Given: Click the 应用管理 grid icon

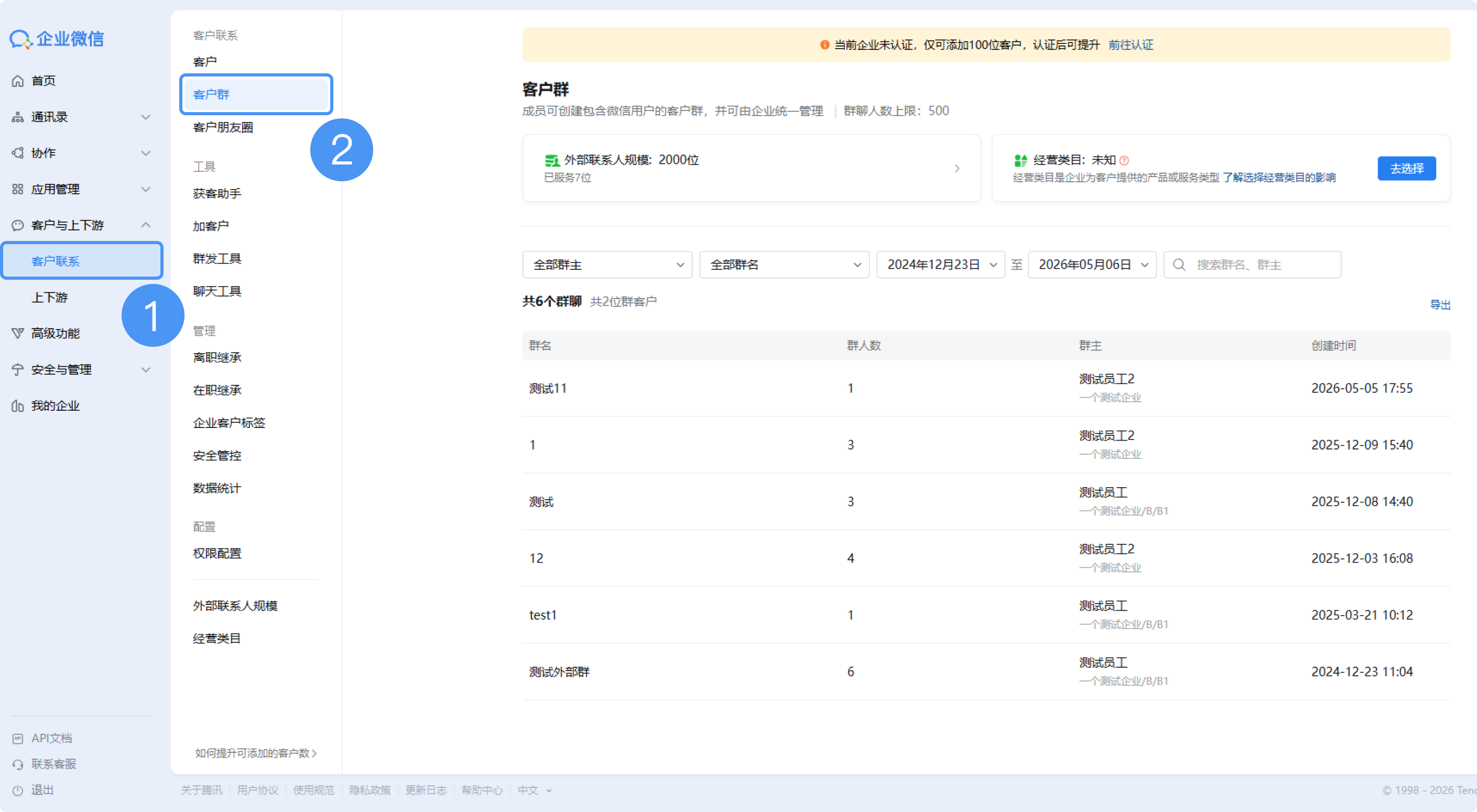Looking at the screenshot, I should pyautogui.click(x=18, y=189).
